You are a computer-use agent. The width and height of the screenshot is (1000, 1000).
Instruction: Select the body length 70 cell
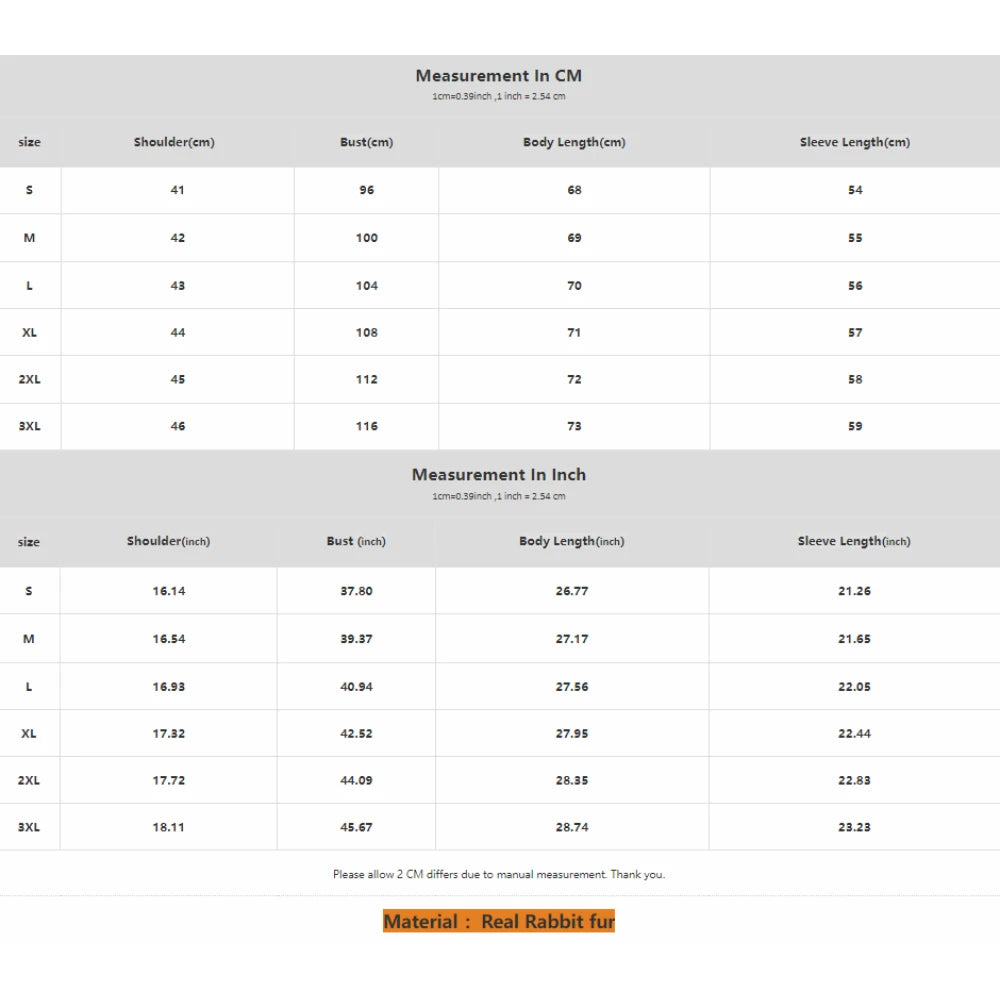pos(574,285)
